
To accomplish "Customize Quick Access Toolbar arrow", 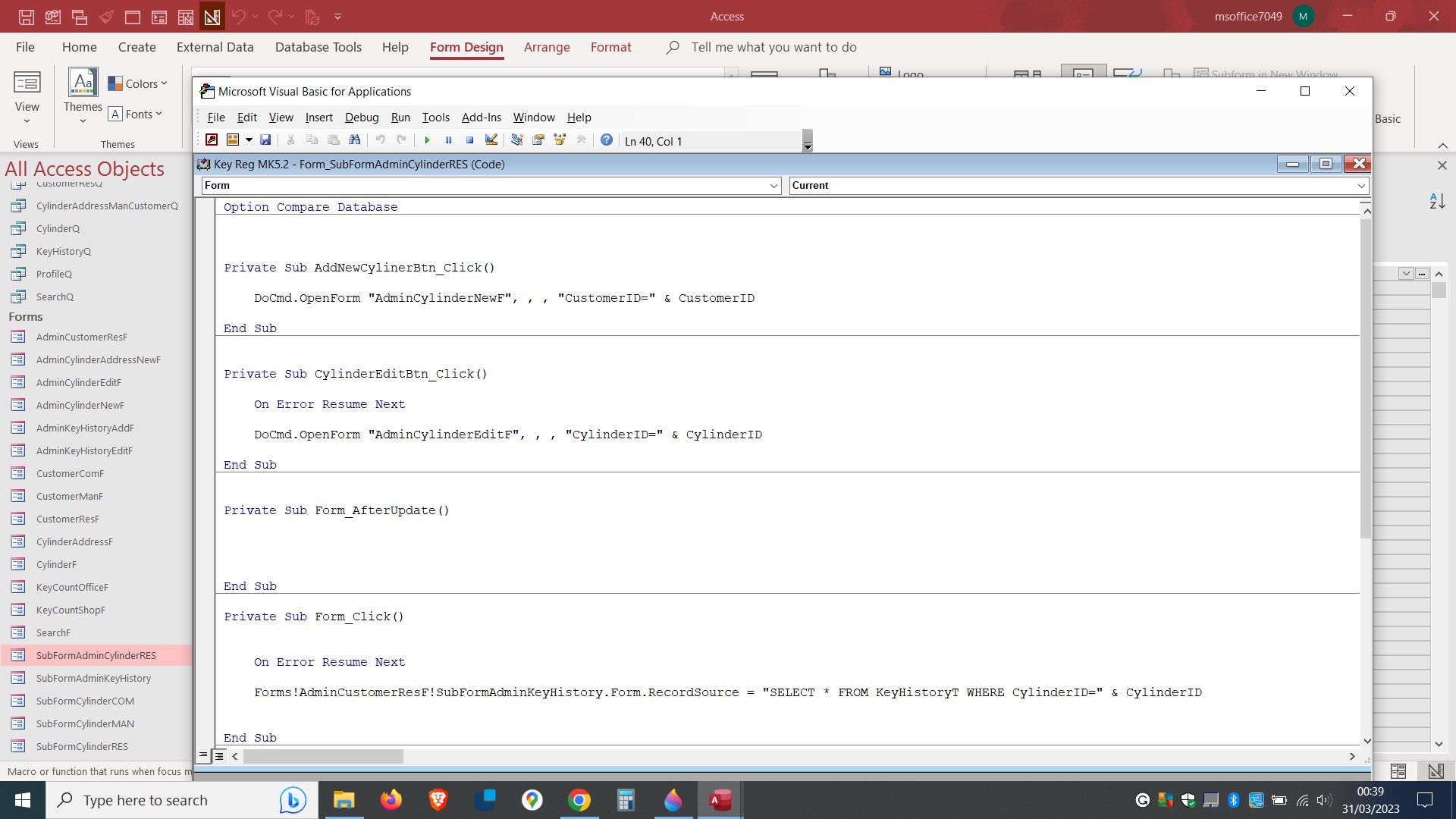I will (x=337, y=16).
